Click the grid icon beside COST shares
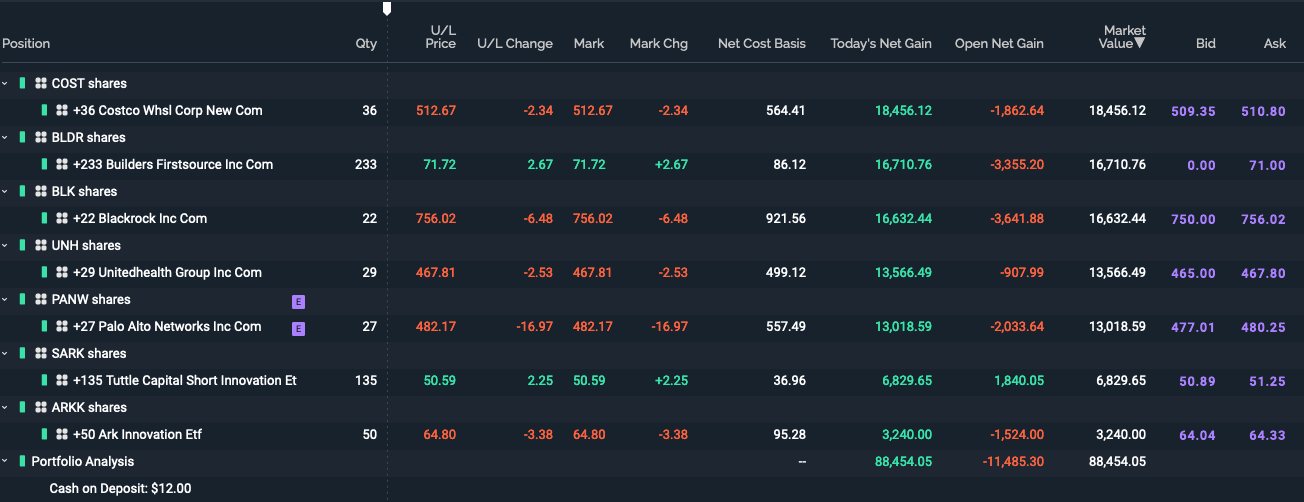This screenshot has width=1304, height=502. (x=41, y=83)
